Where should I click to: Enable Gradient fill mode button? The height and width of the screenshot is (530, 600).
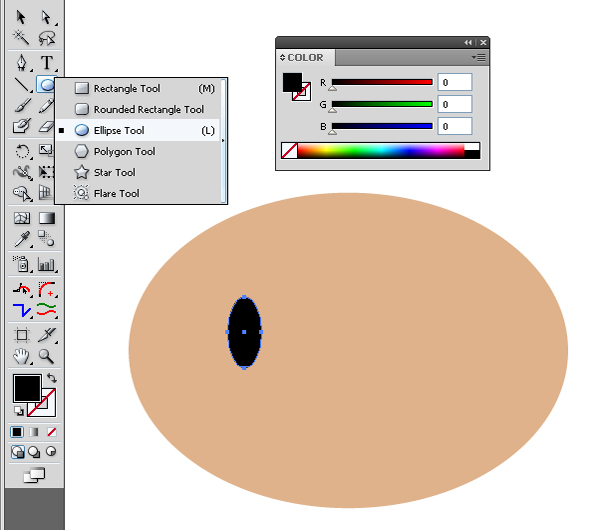[x=34, y=432]
